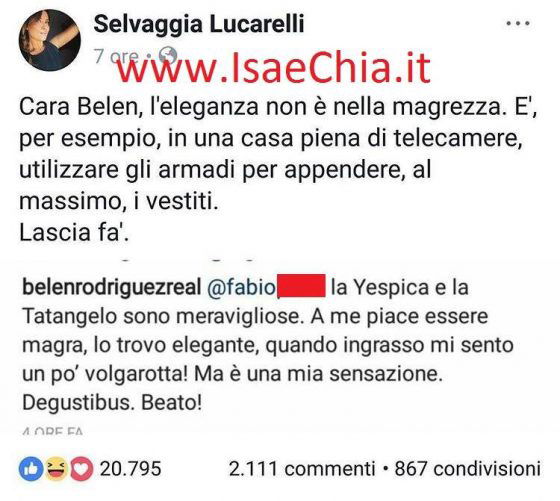Click the red censored block after @fabio
This screenshot has height=501, width=560.
tap(301, 286)
